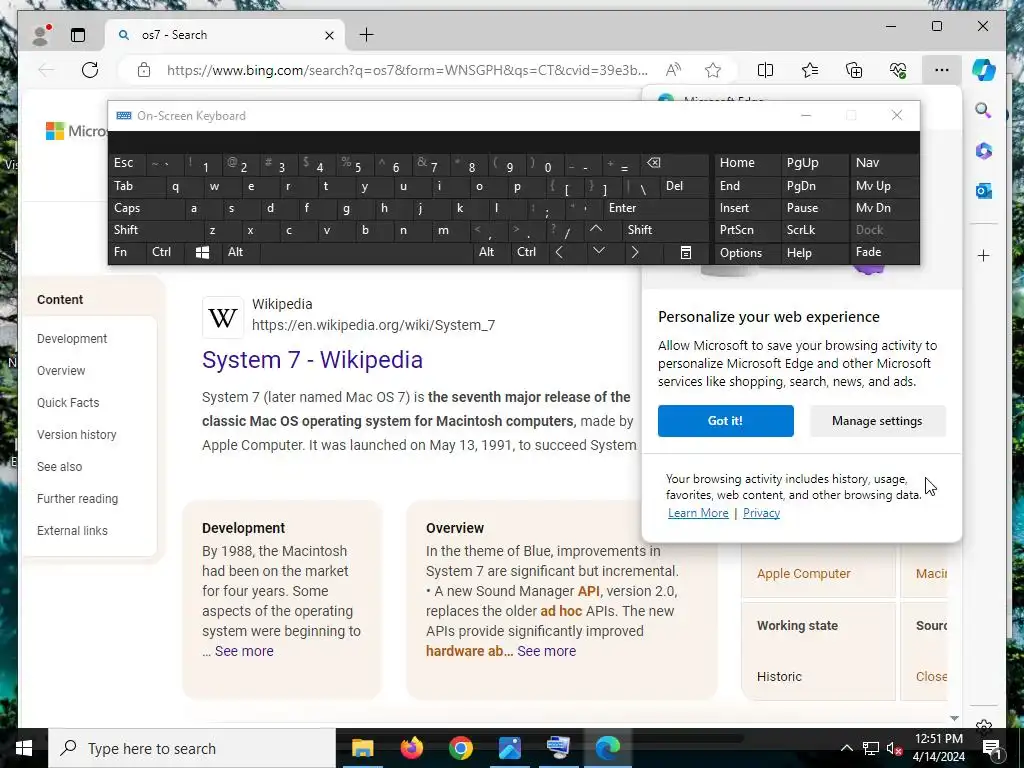Image resolution: width=1024 pixels, height=768 pixels.
Task: Click the PrtScn key on On-Screen Keyboard
Action: coord(747,230)
